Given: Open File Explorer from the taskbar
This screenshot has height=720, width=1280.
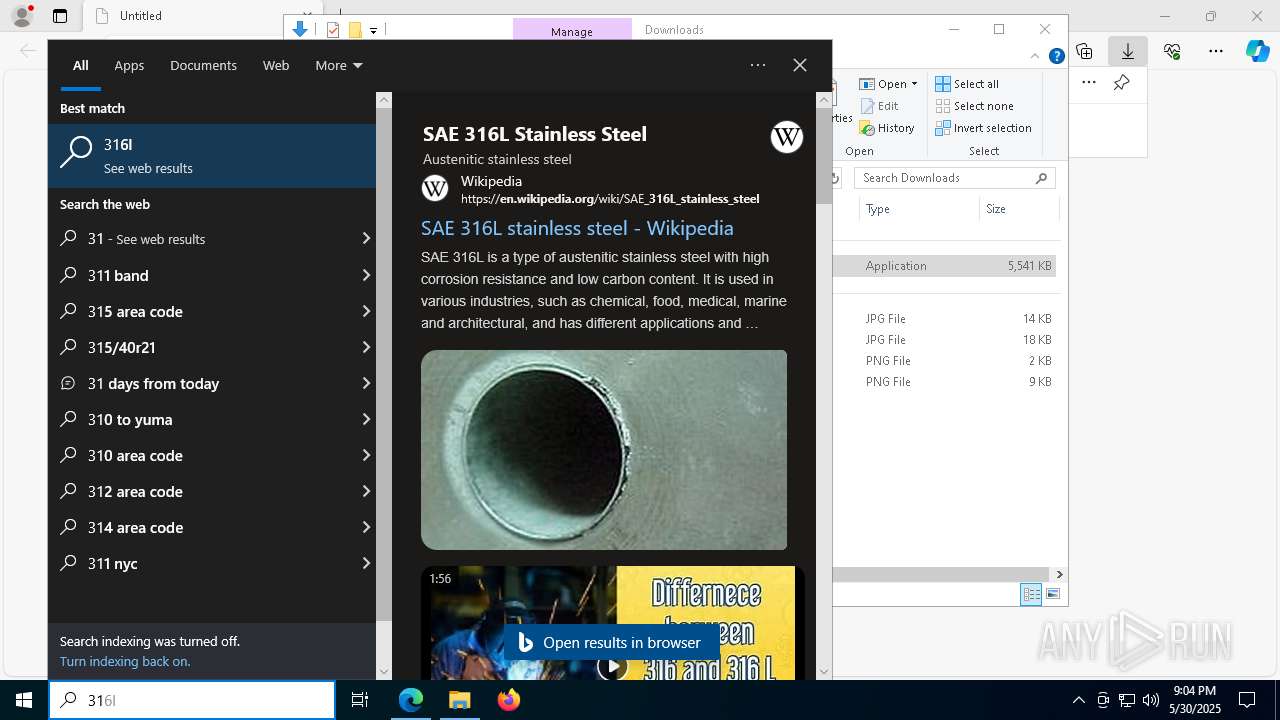Looking at the screenshot, I should click(x=459, y=700).
